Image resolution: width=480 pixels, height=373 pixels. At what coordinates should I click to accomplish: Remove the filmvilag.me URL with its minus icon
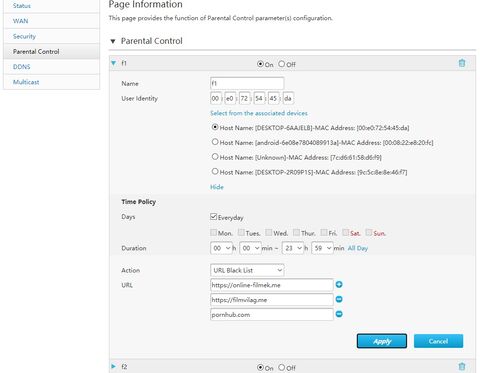(339, 299)
